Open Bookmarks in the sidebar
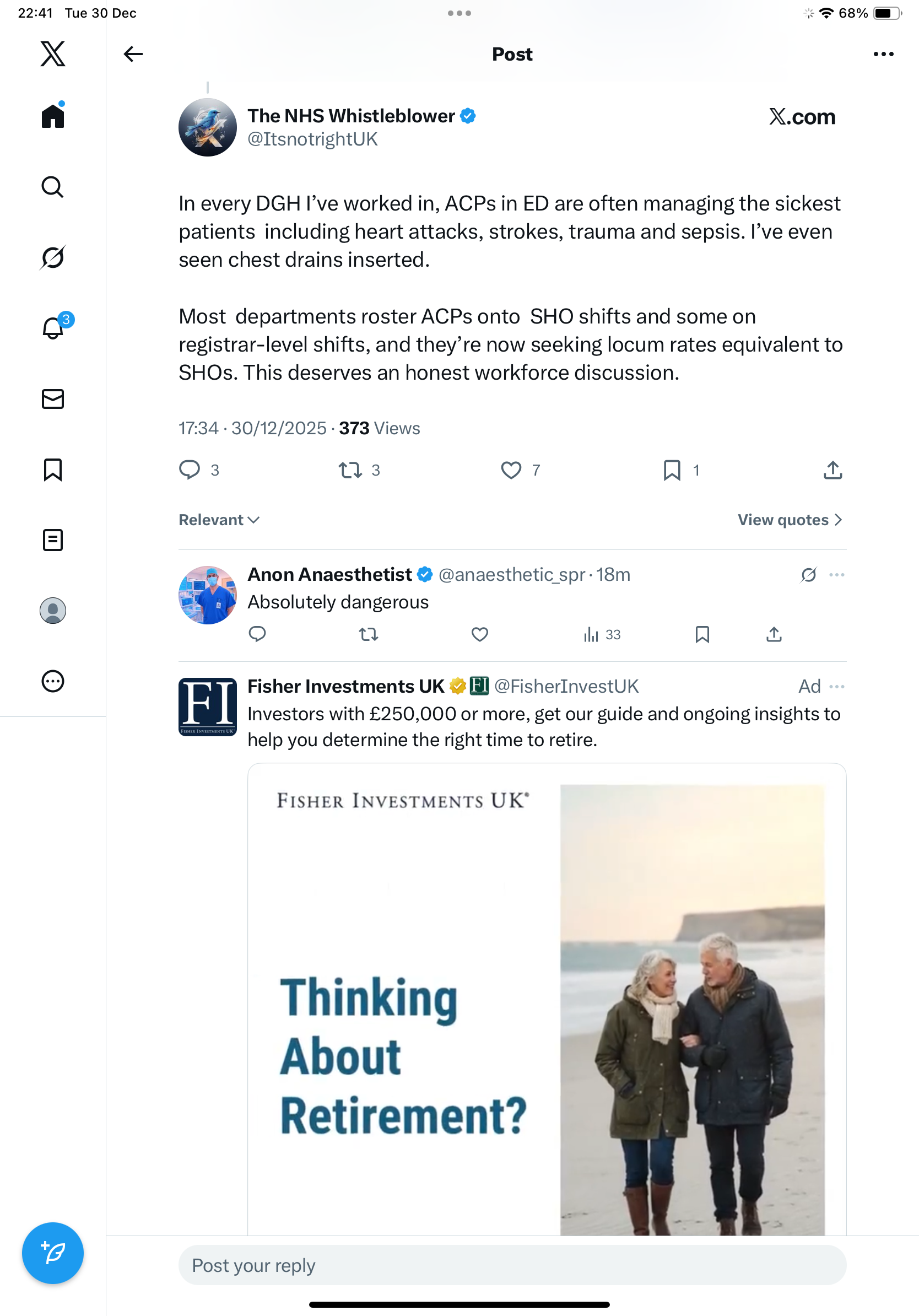Screen dimensions: 919x1316 tap(53, 470)
